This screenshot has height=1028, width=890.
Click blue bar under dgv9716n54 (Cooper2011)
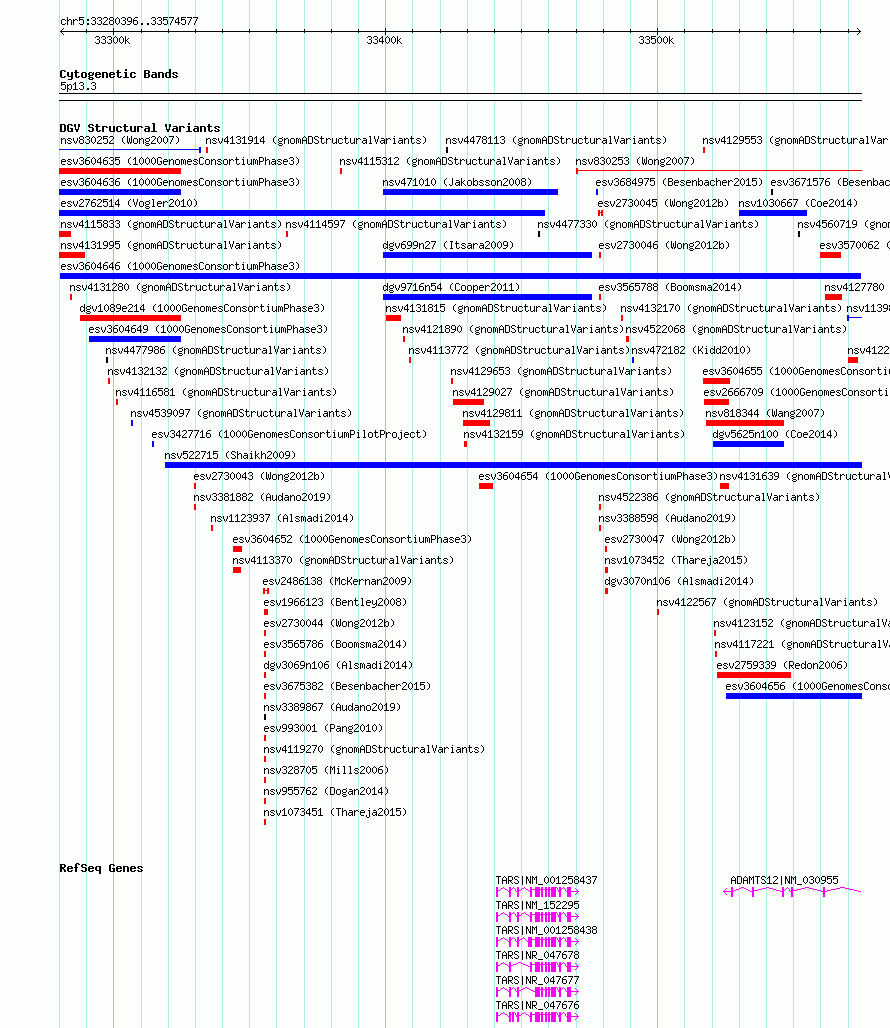(x=487, y=297)
